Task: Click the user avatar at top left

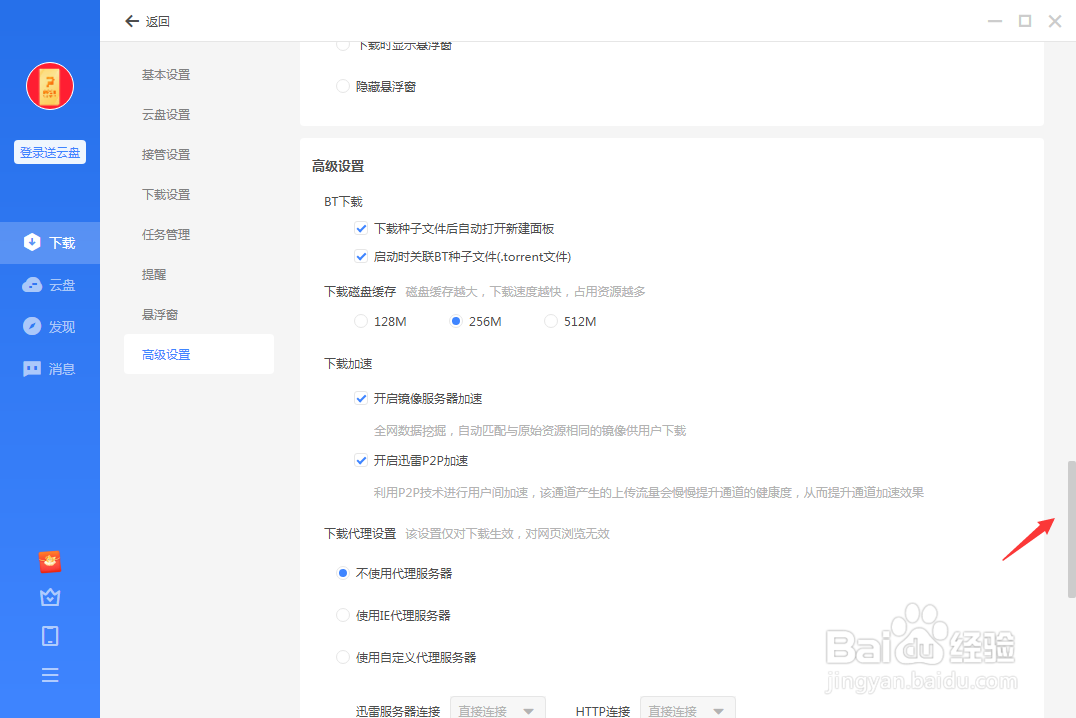Action: coord(49,86)
